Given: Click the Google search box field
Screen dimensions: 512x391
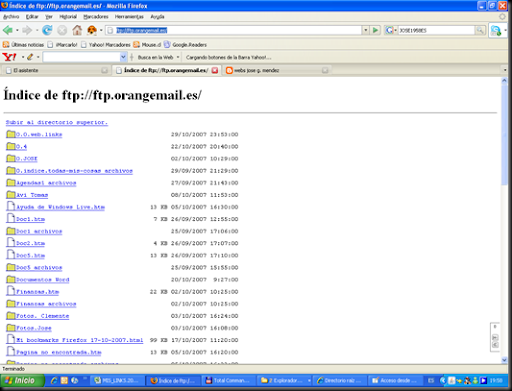Looking at the screenshot, I should click(x=436, y=30).
